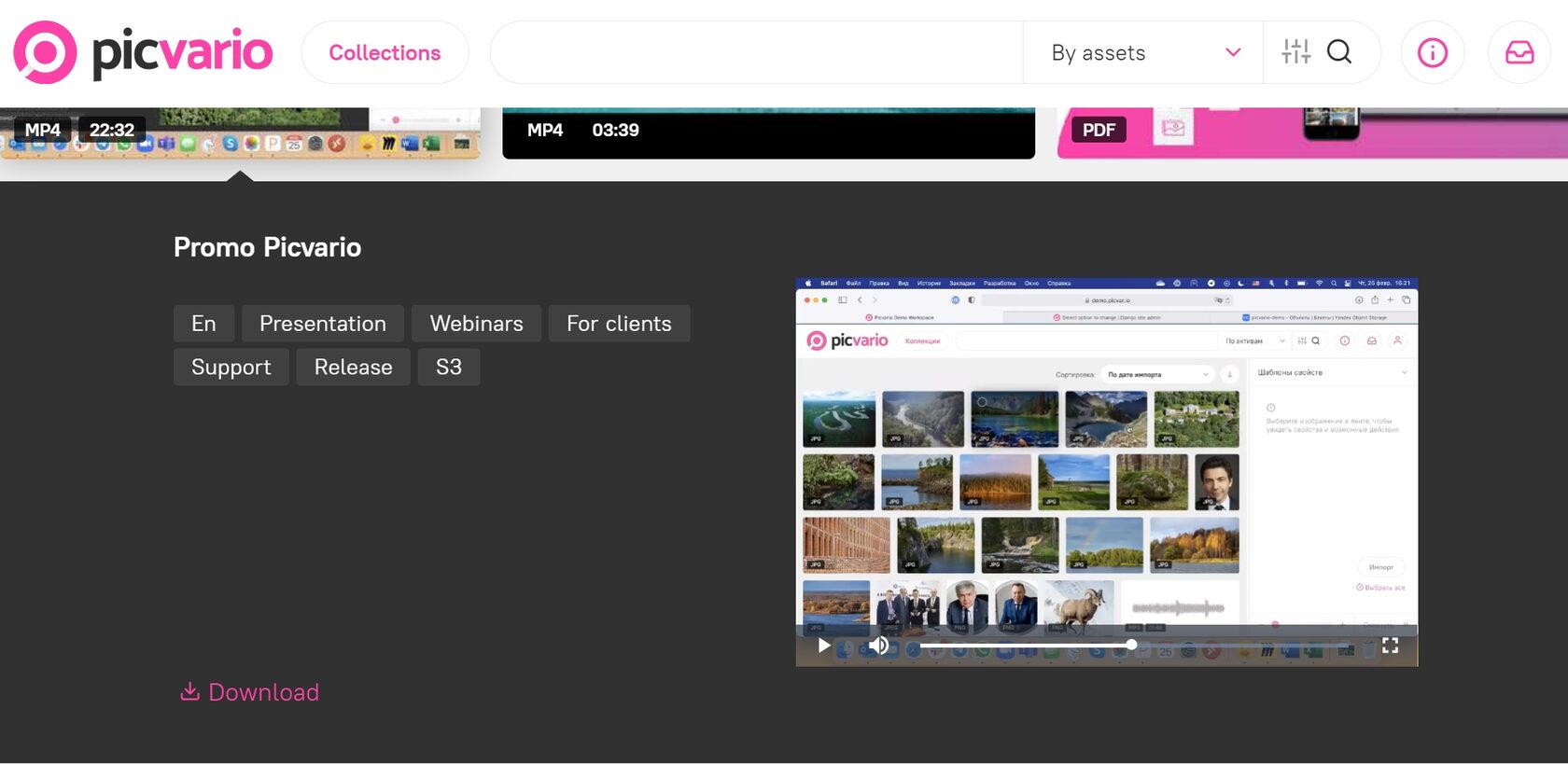Click the Picvario logo
The height and width of the screenshot is (764, 1568).
pyautogui.click(x=143, y=52)
